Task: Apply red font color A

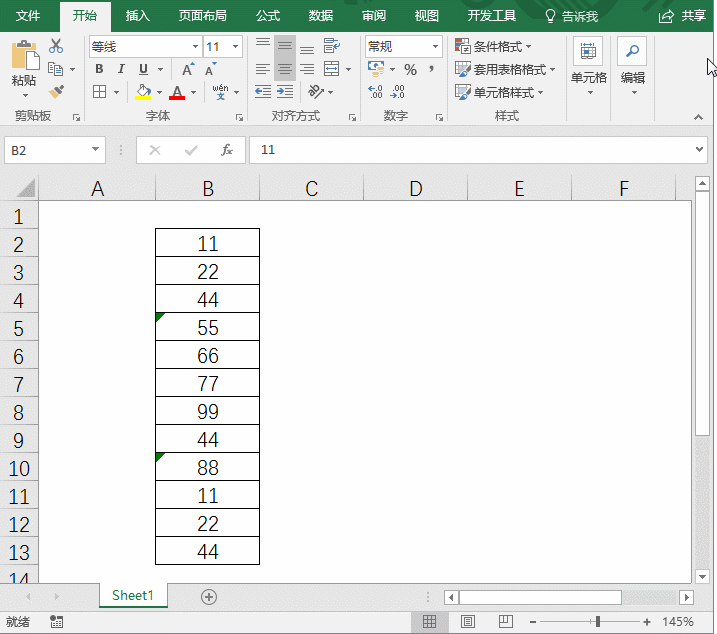Action: pos(177,92)
